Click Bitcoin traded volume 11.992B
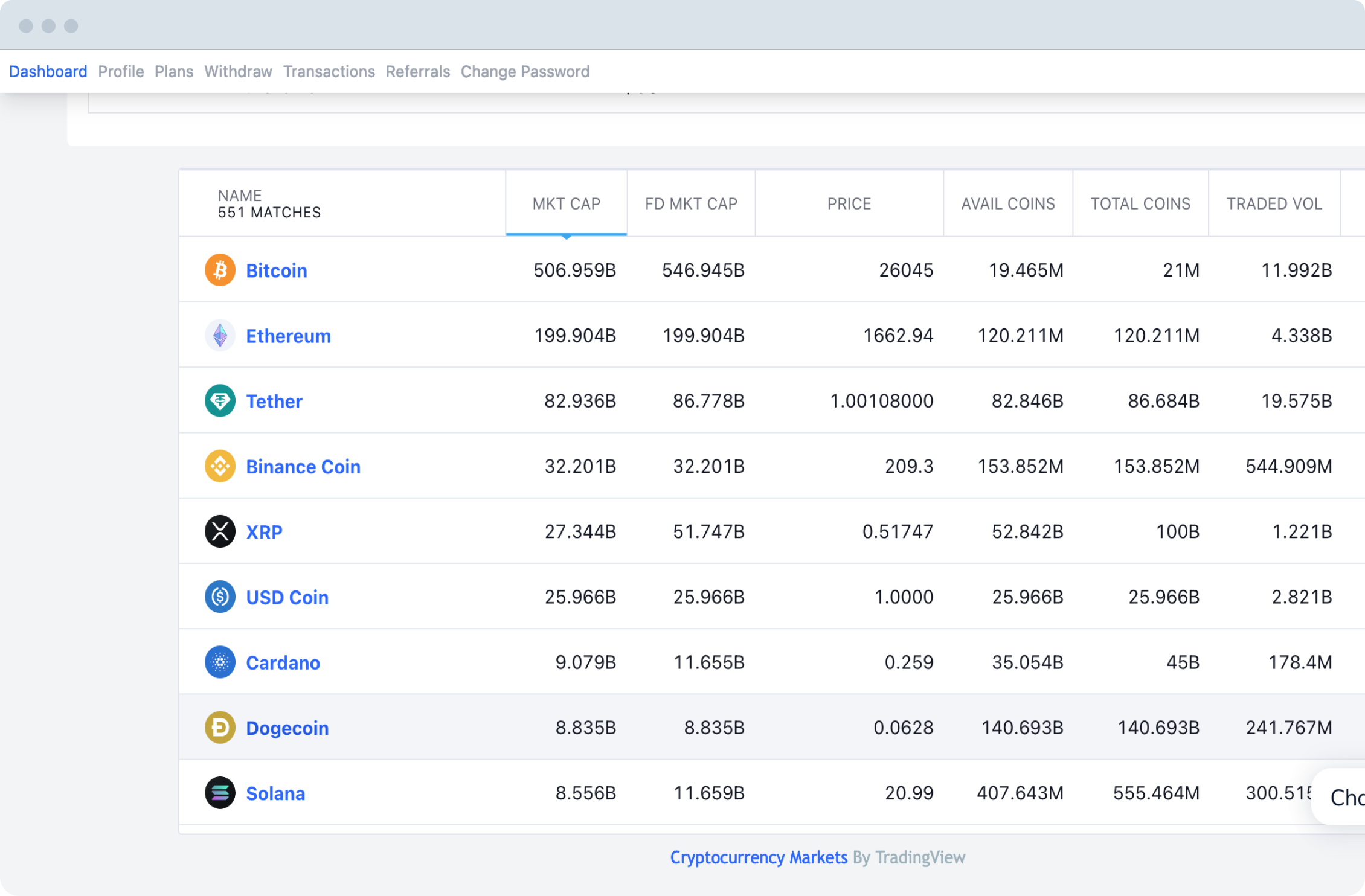This screenshot has width=1365, height=896. click(1297, 270)
